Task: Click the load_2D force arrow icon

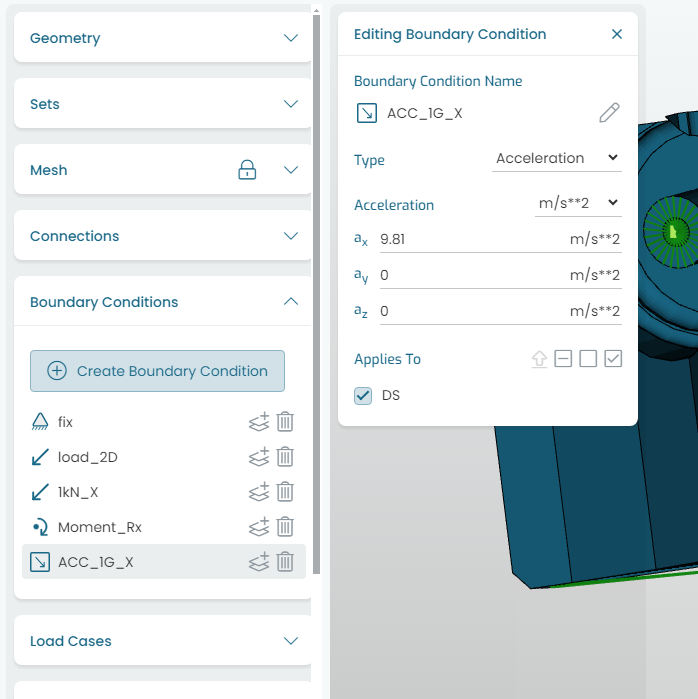Action: [40, 457]
